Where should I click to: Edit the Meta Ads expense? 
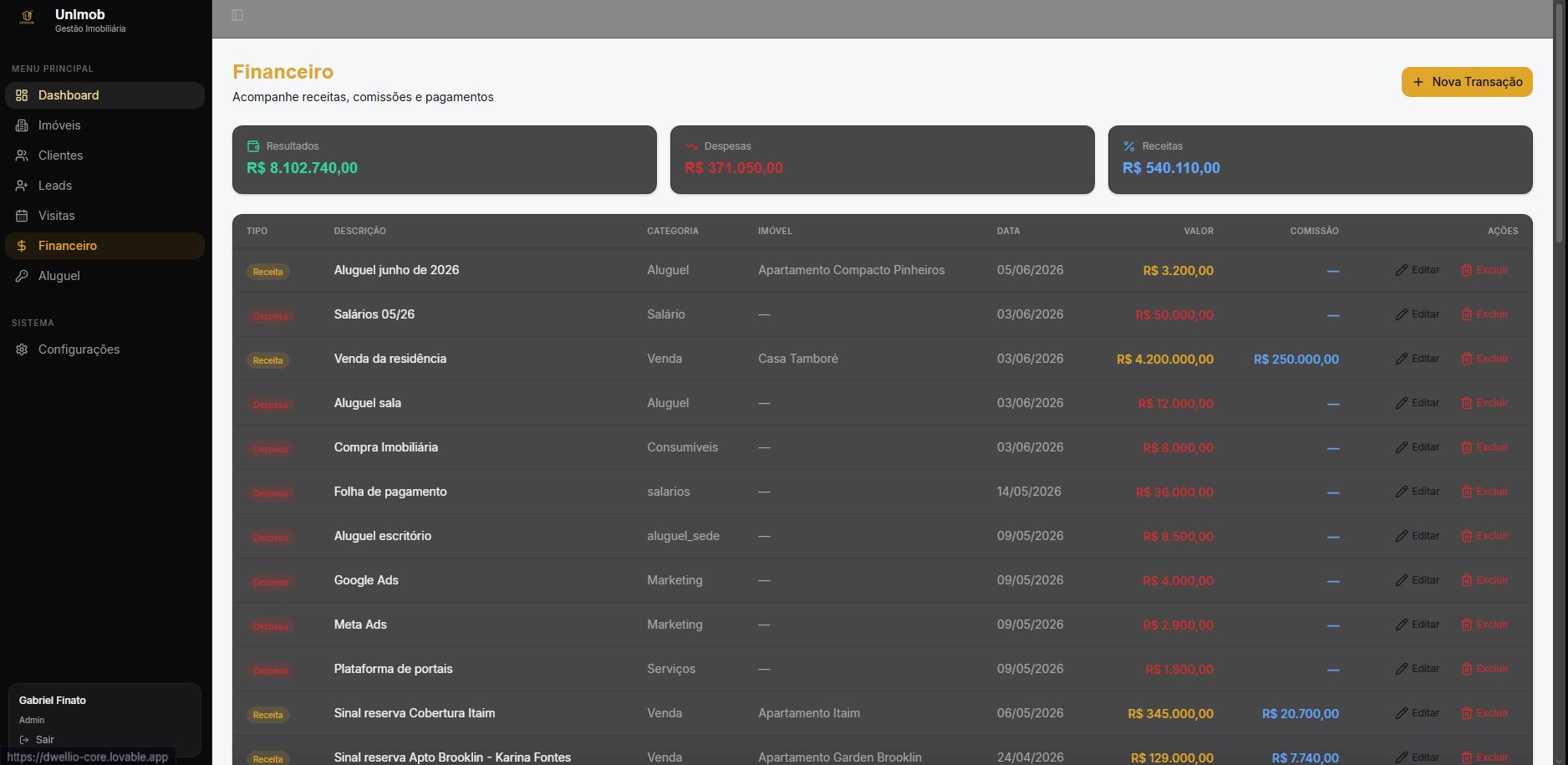point(1418,625)
